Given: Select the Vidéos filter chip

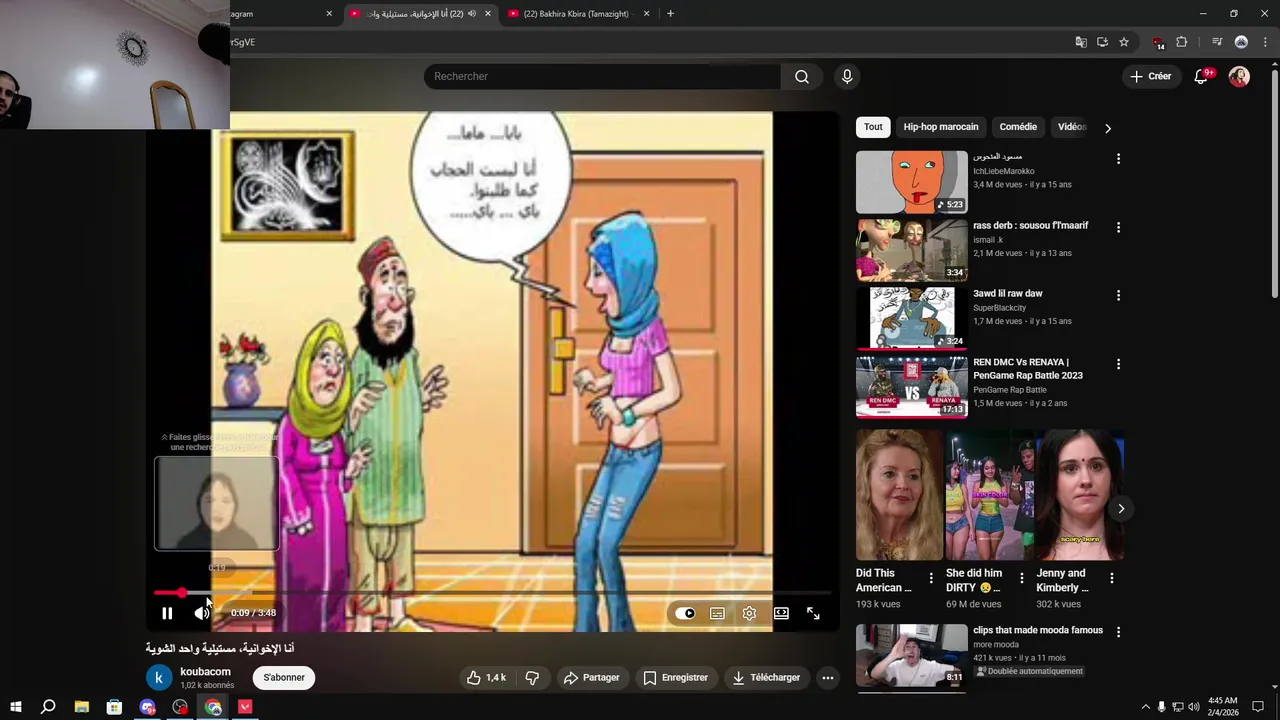Looking at the screenshot, I should coord(1071,127).
